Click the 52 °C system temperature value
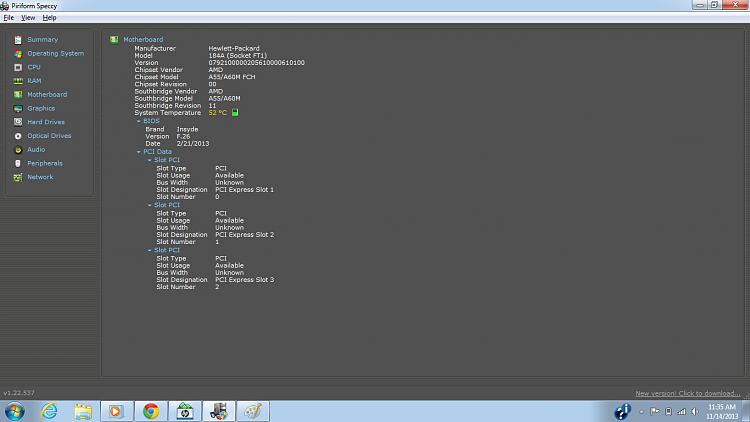The height and width of the screenshot is (422, 750). click(x=218, y=113)
